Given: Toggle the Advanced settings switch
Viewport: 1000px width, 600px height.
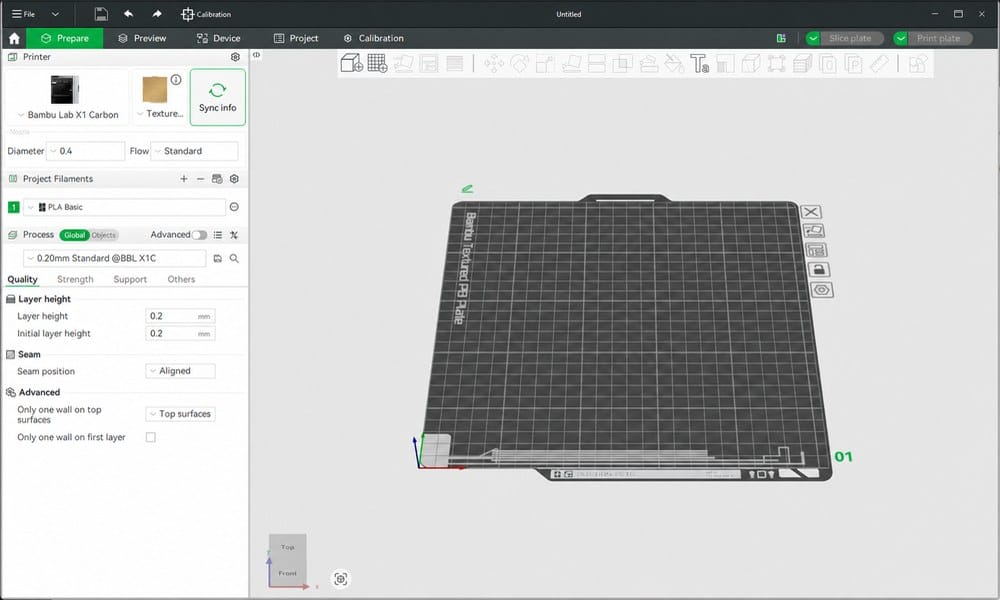Looking at the screenshot, I should (200, 235).
